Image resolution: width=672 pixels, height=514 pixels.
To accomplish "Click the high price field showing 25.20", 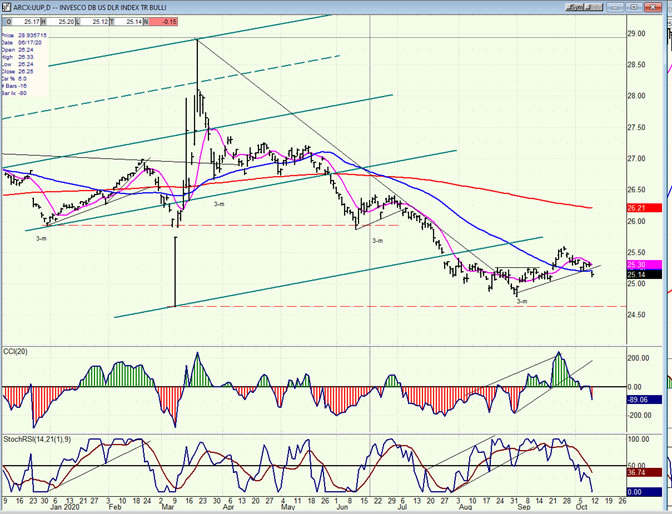I will click(74, 20).
